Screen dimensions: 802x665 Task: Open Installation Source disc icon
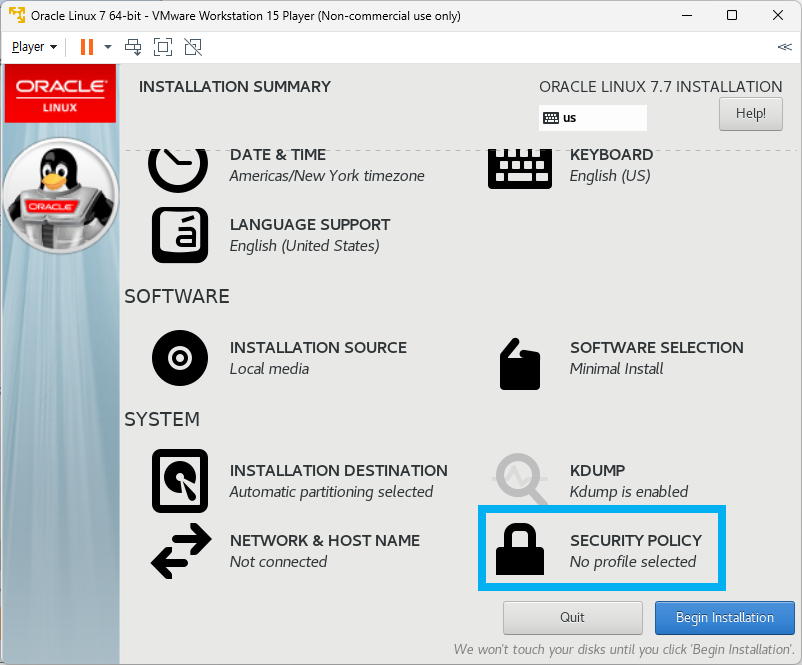[x=180, y=358]
